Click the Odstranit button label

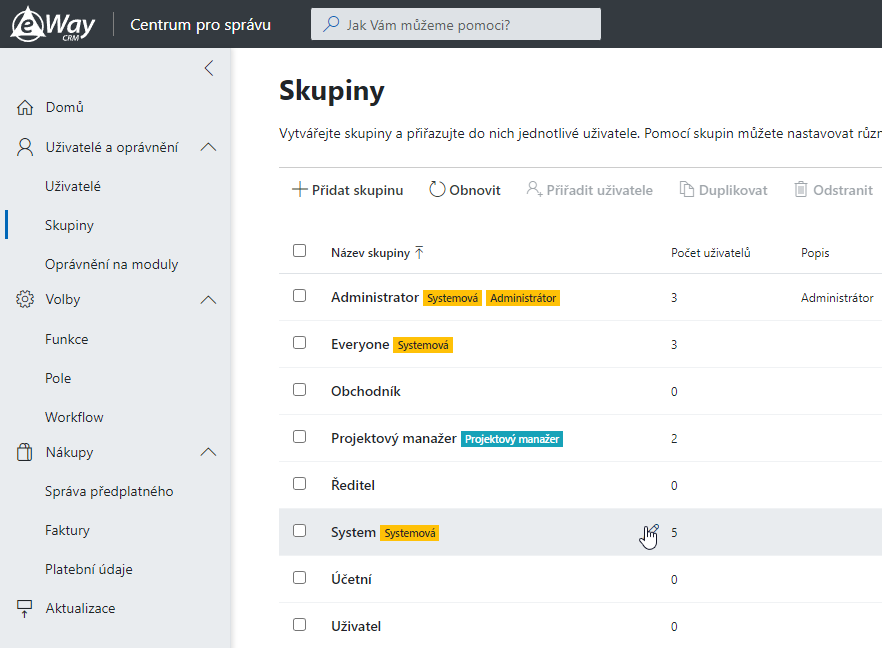coord(843,190)
